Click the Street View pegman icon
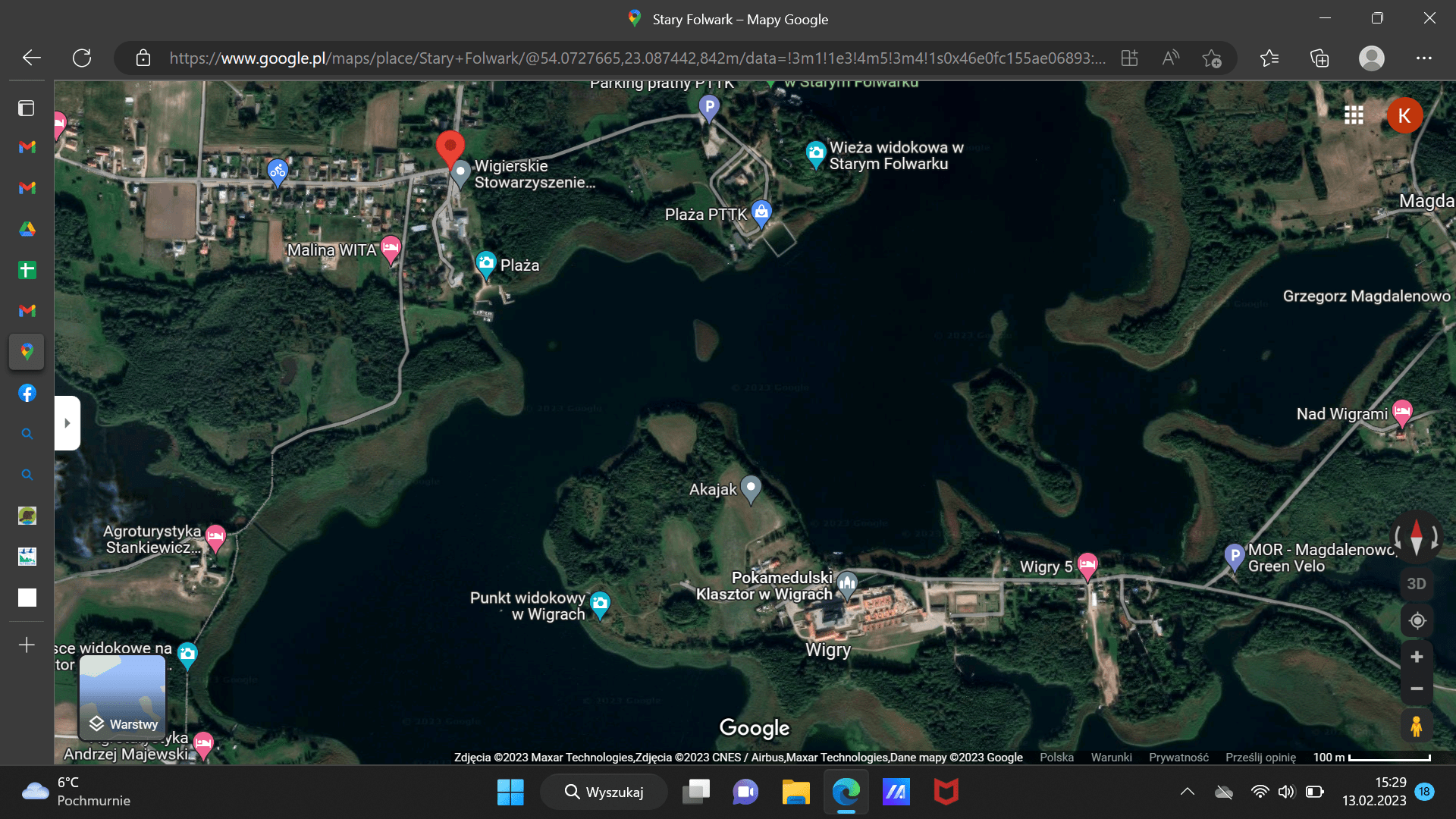This screenshot has width=1456, height=819. pos(1416,726)
